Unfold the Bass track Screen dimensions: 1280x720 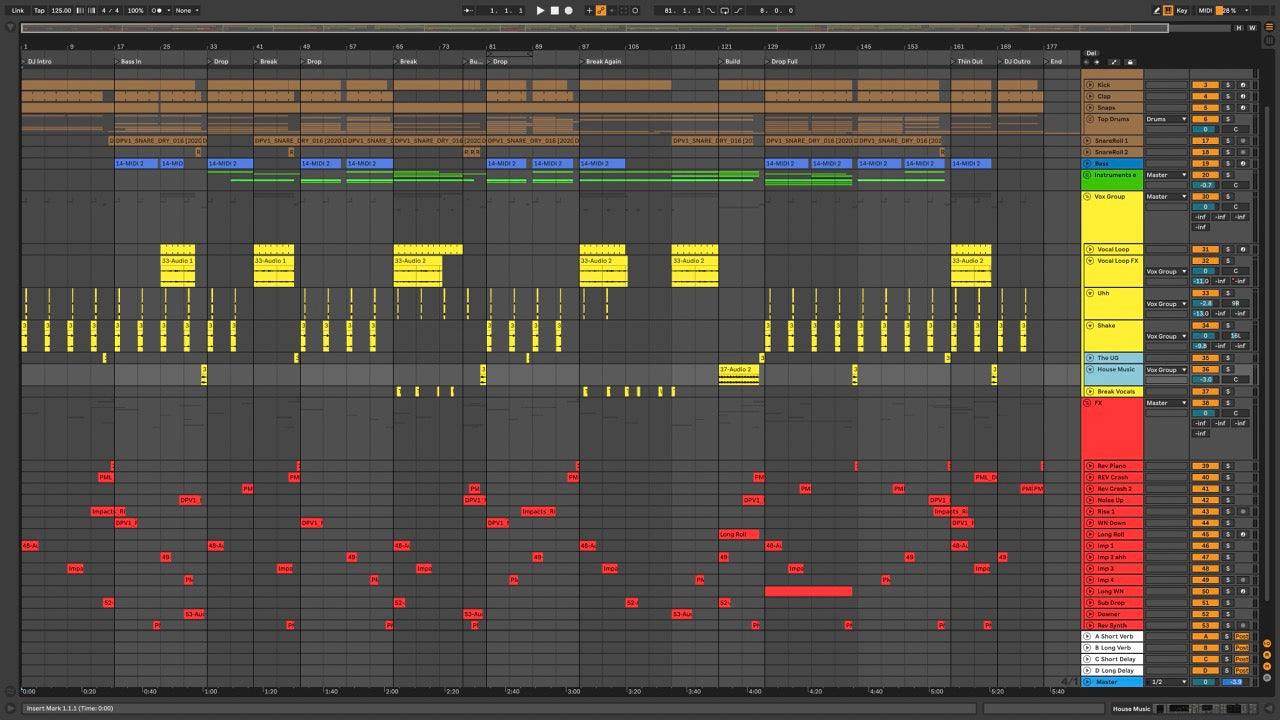1089,163
